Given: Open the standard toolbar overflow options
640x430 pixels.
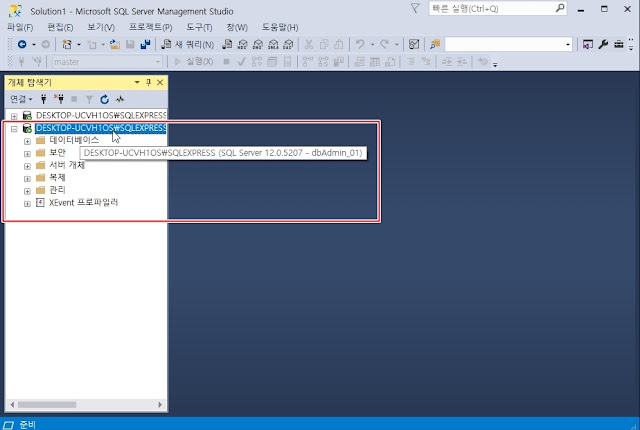Looking at the screenshot, I should (x=631, y=44).
